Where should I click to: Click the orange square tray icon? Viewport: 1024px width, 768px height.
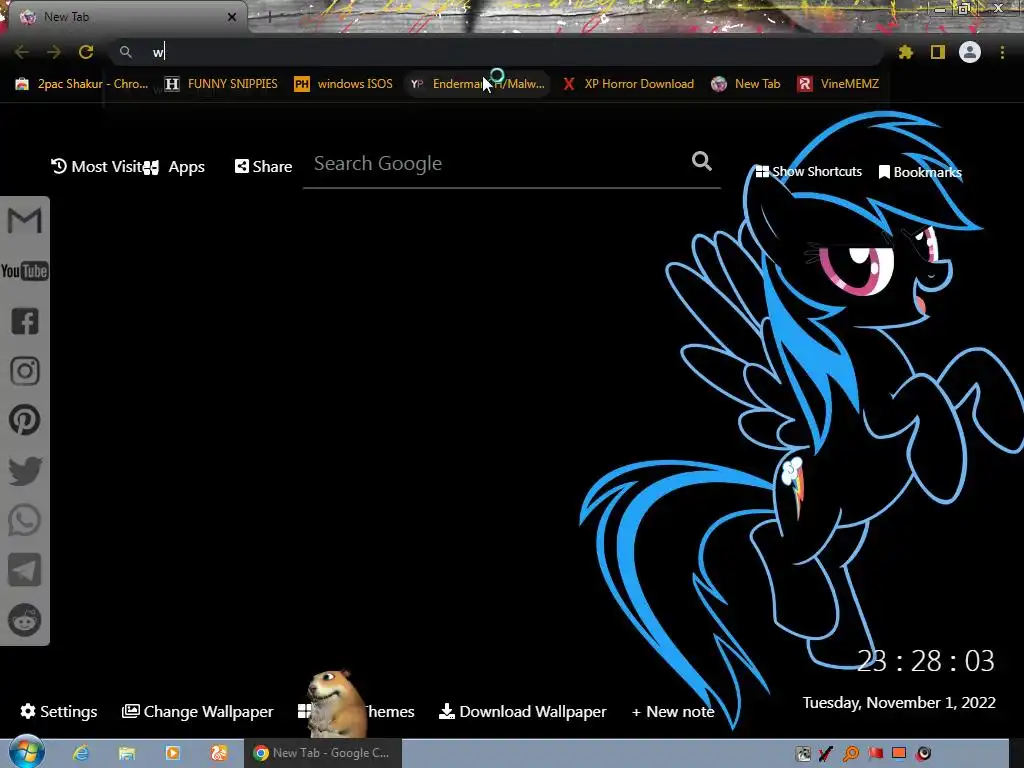[x=899, y=754]
